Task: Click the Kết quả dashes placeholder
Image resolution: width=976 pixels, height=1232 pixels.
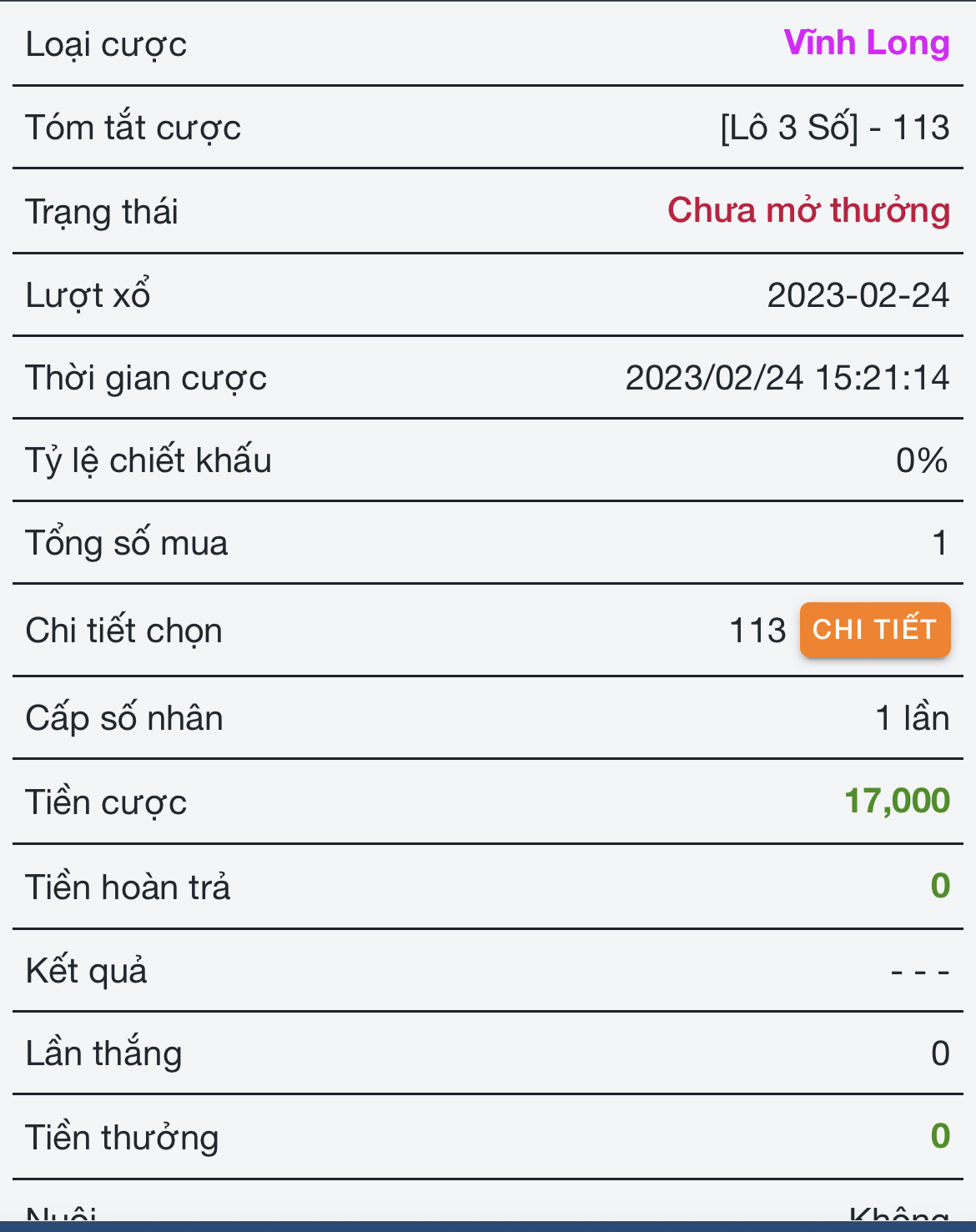Action: (x=919, y=971)
